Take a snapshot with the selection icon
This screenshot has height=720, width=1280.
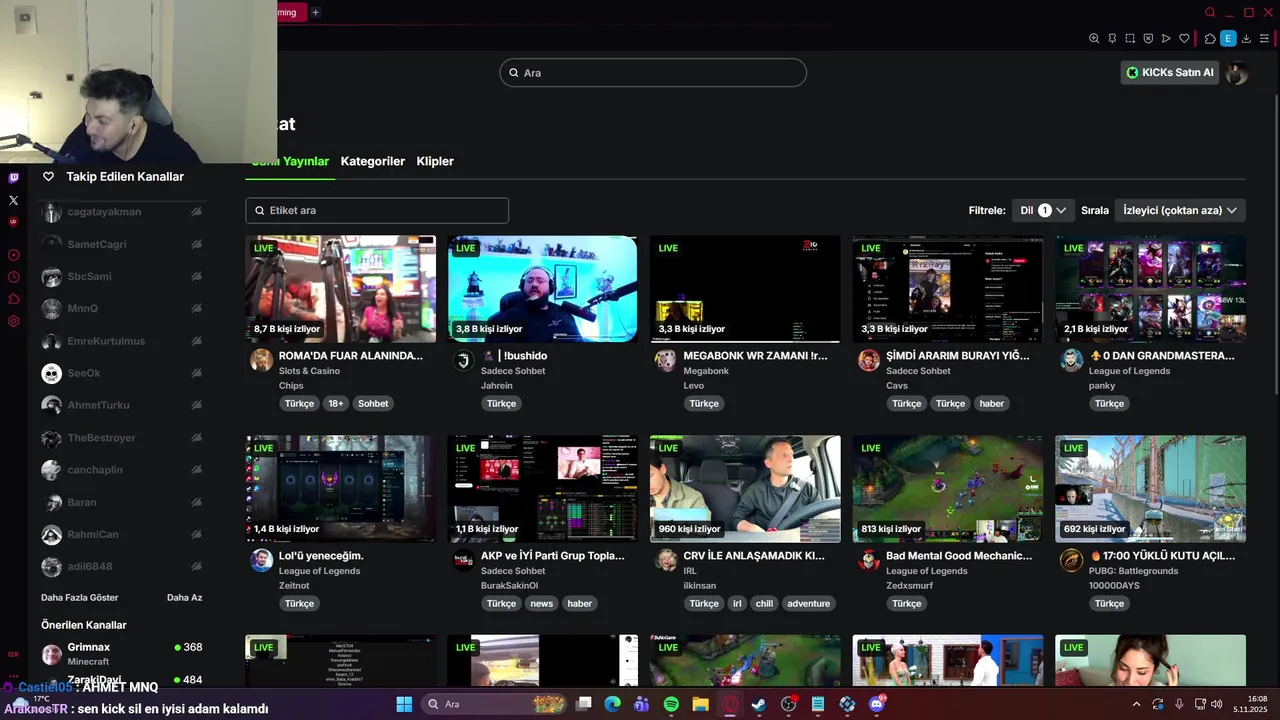(1130, 39)
